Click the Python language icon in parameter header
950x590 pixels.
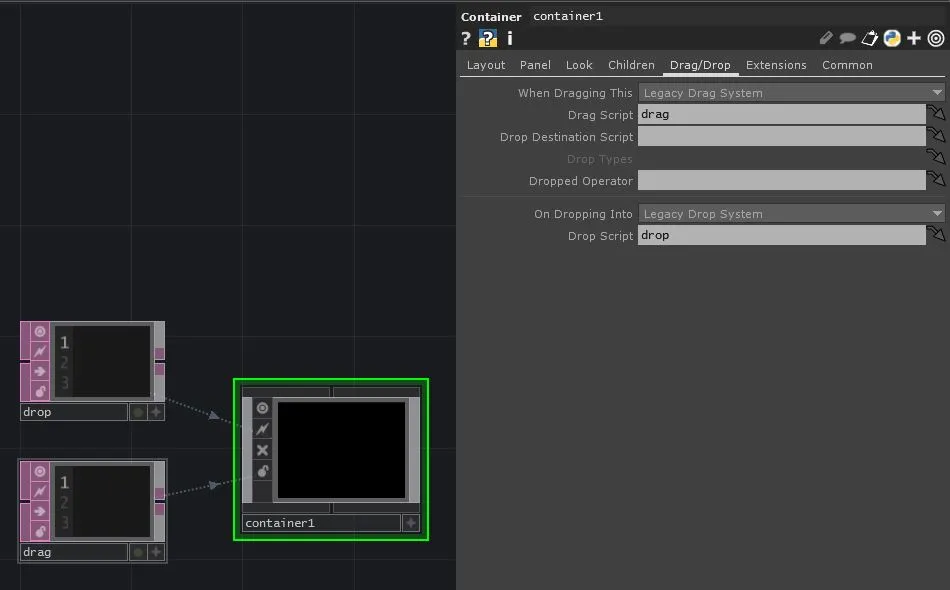coord(892,39)
